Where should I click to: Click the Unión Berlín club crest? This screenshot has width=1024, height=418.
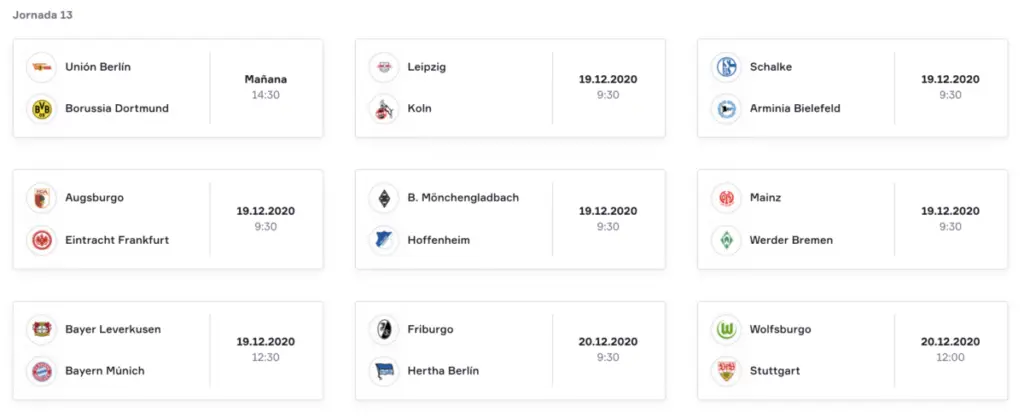42,67
